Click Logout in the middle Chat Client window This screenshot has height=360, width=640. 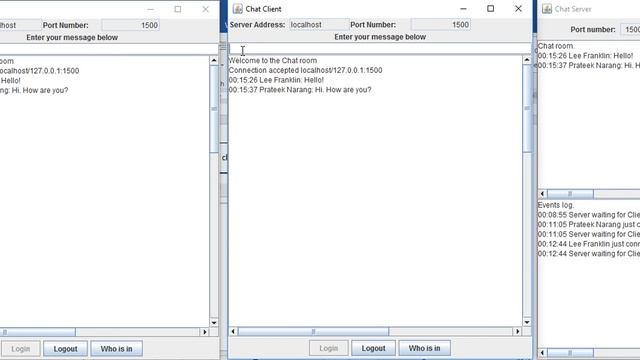(x=373, y=349)
